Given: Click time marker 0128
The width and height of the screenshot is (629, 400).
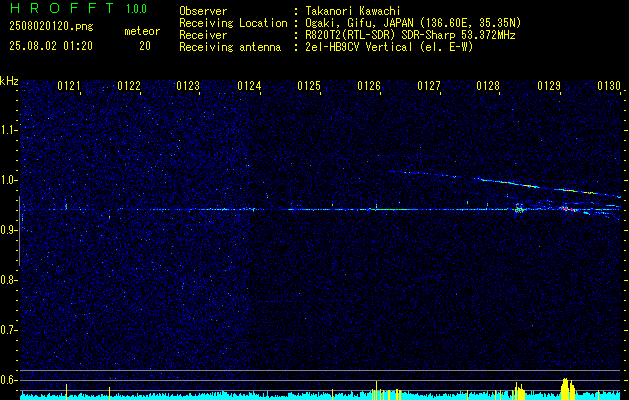Looking at the screenshot, I should [488, 86].
